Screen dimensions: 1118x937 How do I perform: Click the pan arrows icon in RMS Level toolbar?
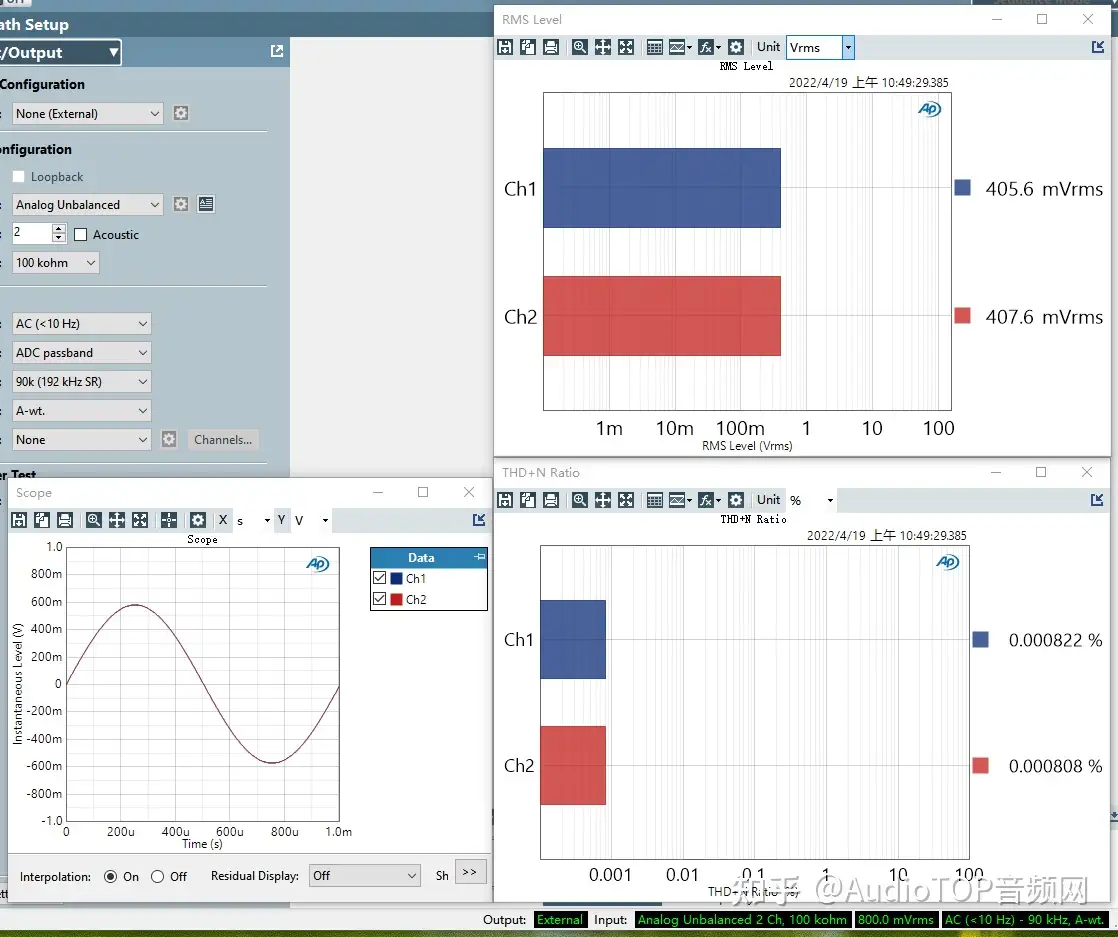(602, 47)
